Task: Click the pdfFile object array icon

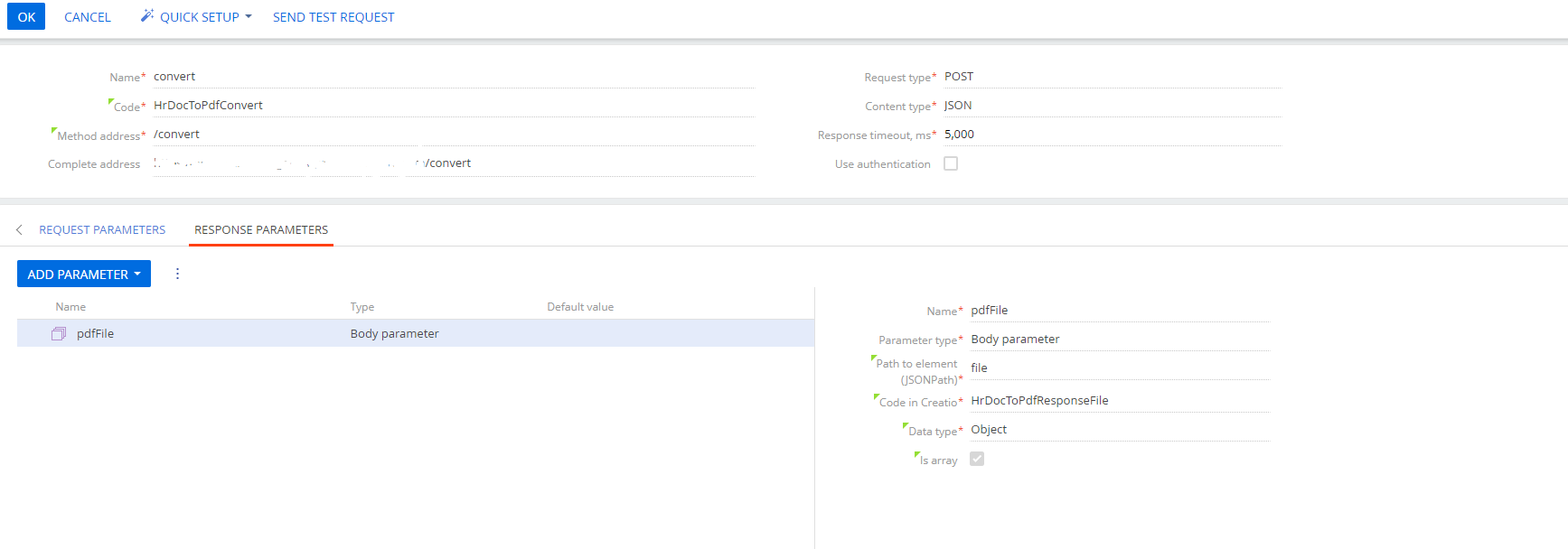Action: tap(59, 334)
